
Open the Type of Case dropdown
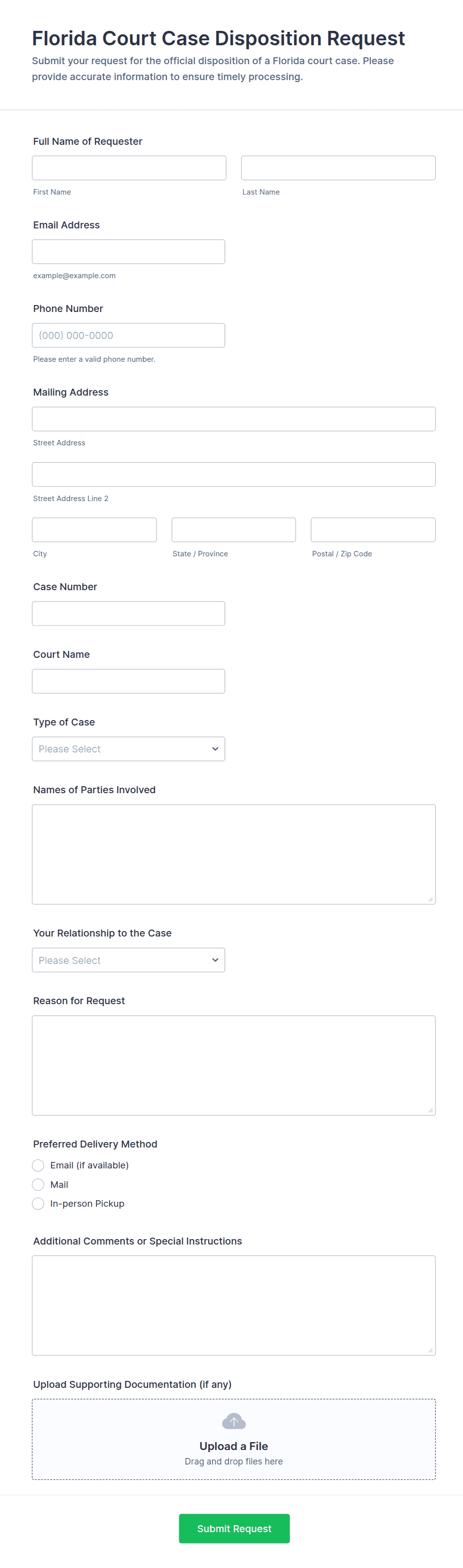[x=128, y=749]
